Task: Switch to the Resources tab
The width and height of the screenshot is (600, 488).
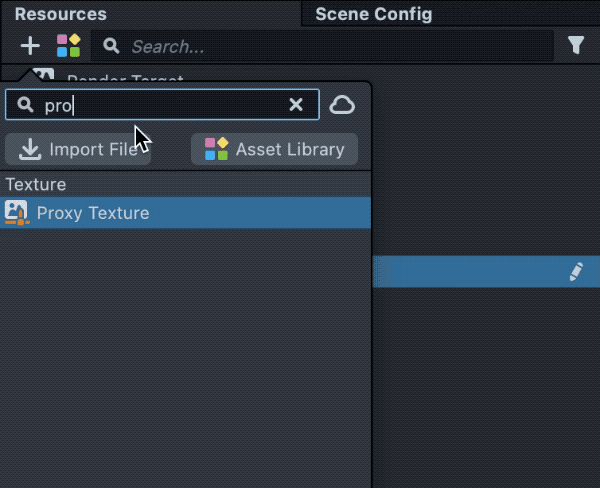Action: point(60,14)
